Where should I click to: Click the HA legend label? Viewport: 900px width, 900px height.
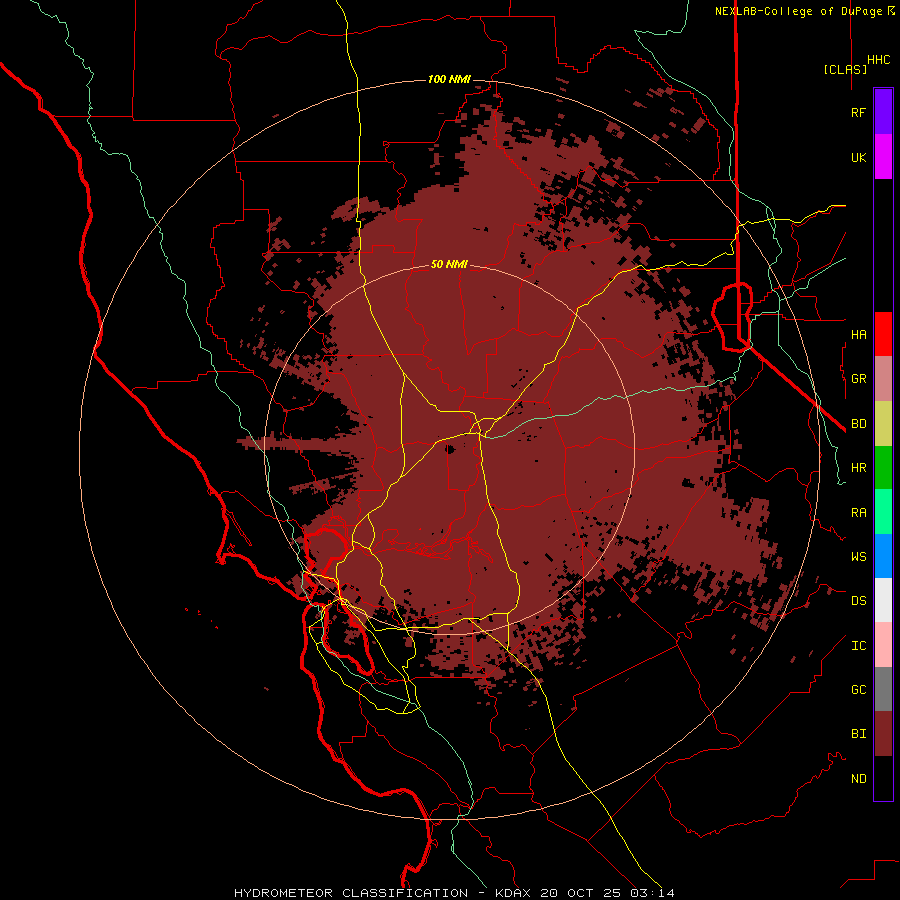858,334
